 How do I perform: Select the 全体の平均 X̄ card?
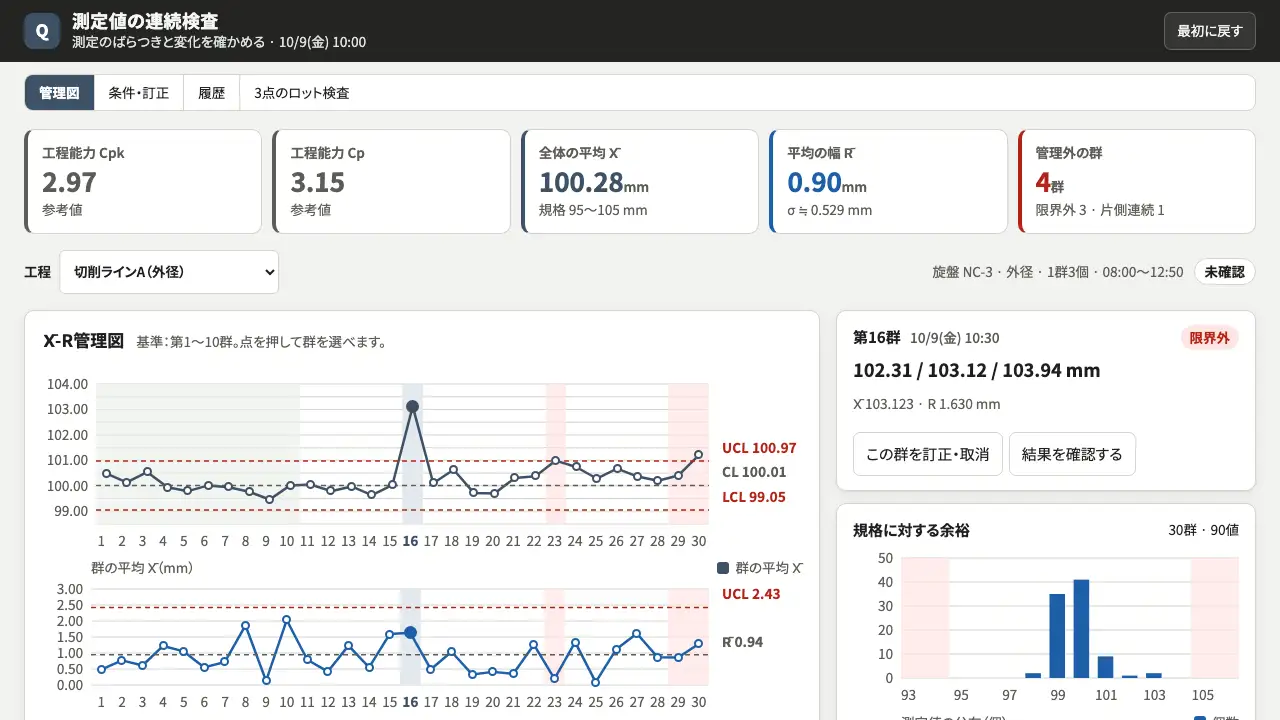pos(640,181)
